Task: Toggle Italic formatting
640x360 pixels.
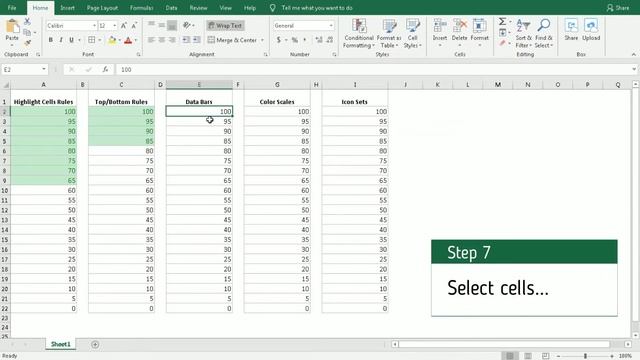Action: (x=61, y=40)
